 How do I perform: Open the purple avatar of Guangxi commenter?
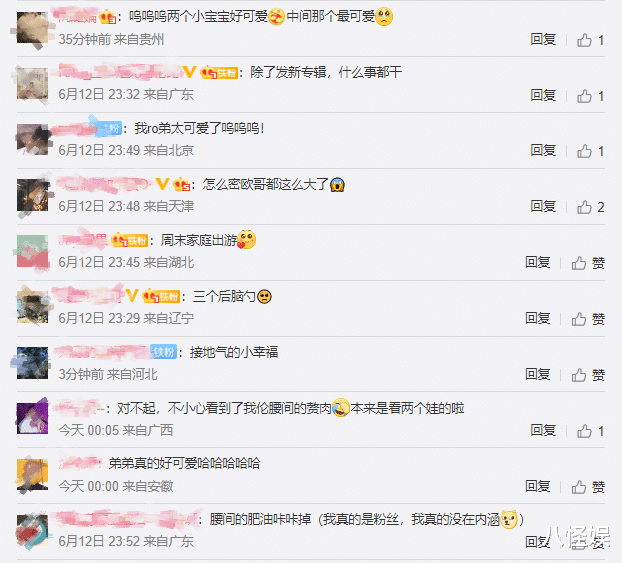[x=33, y=418]
